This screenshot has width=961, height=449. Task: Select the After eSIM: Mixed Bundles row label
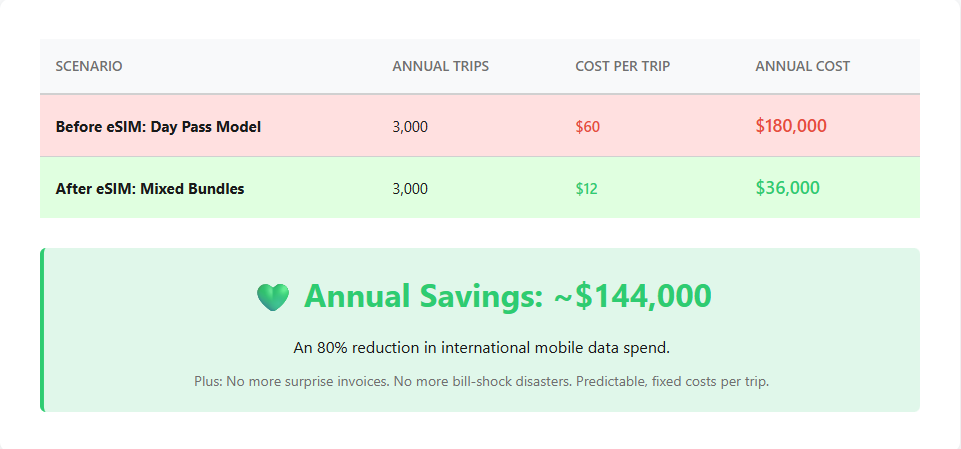point(150,188)
